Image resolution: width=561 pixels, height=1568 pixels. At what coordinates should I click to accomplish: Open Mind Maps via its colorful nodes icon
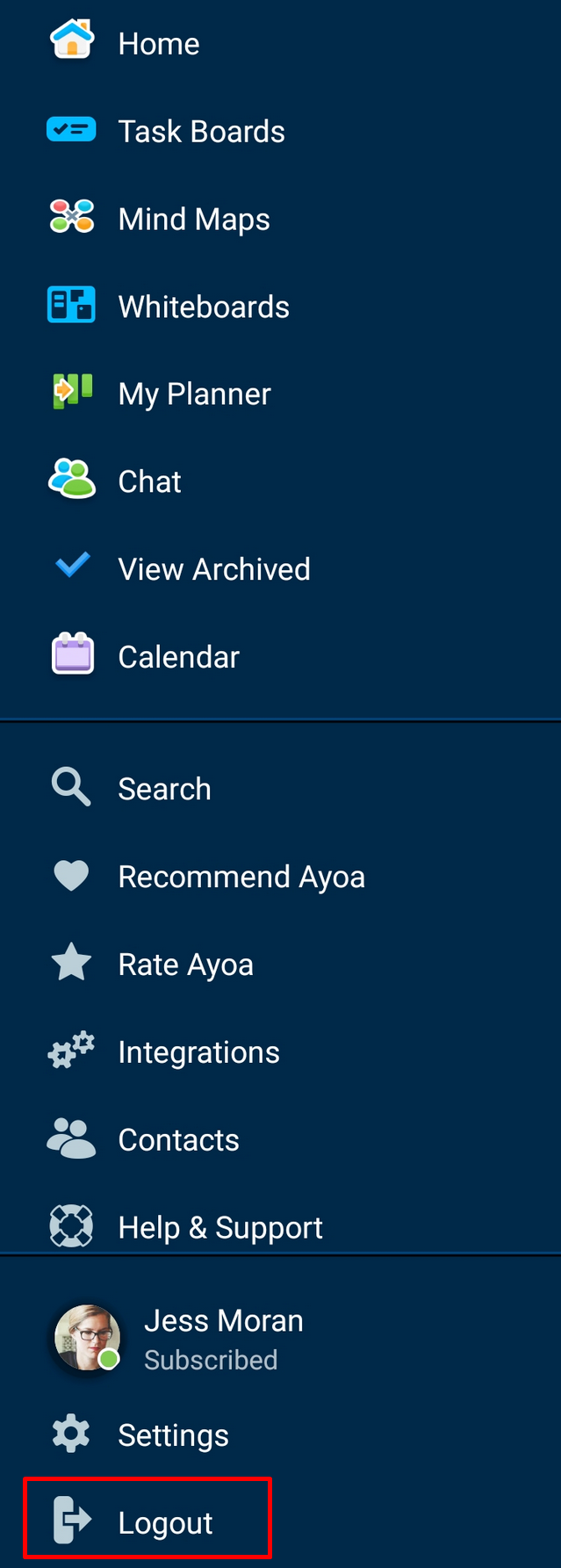pos(70,216)
